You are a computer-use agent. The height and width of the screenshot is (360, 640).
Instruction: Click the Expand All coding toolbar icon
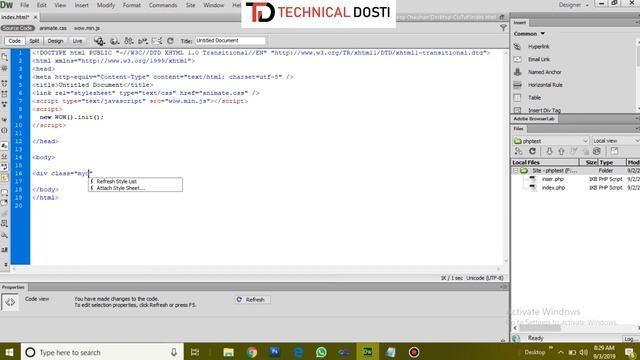coord(4,104)
